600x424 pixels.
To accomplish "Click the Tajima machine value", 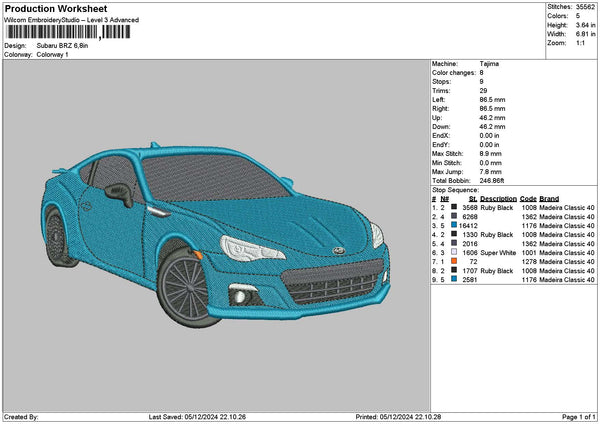I will pyautogui.click(x=490, y=64).
